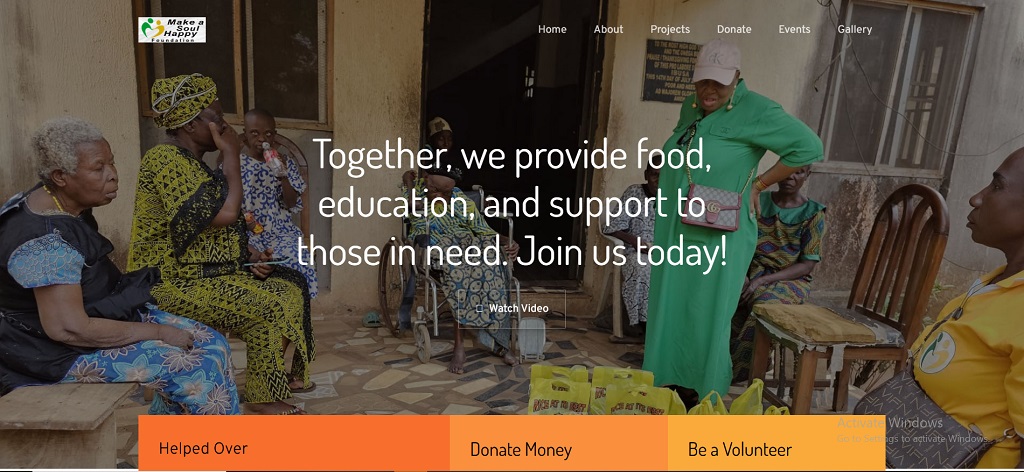1024x472 pixels.
Task: Open the Events page
Action: 794,29
